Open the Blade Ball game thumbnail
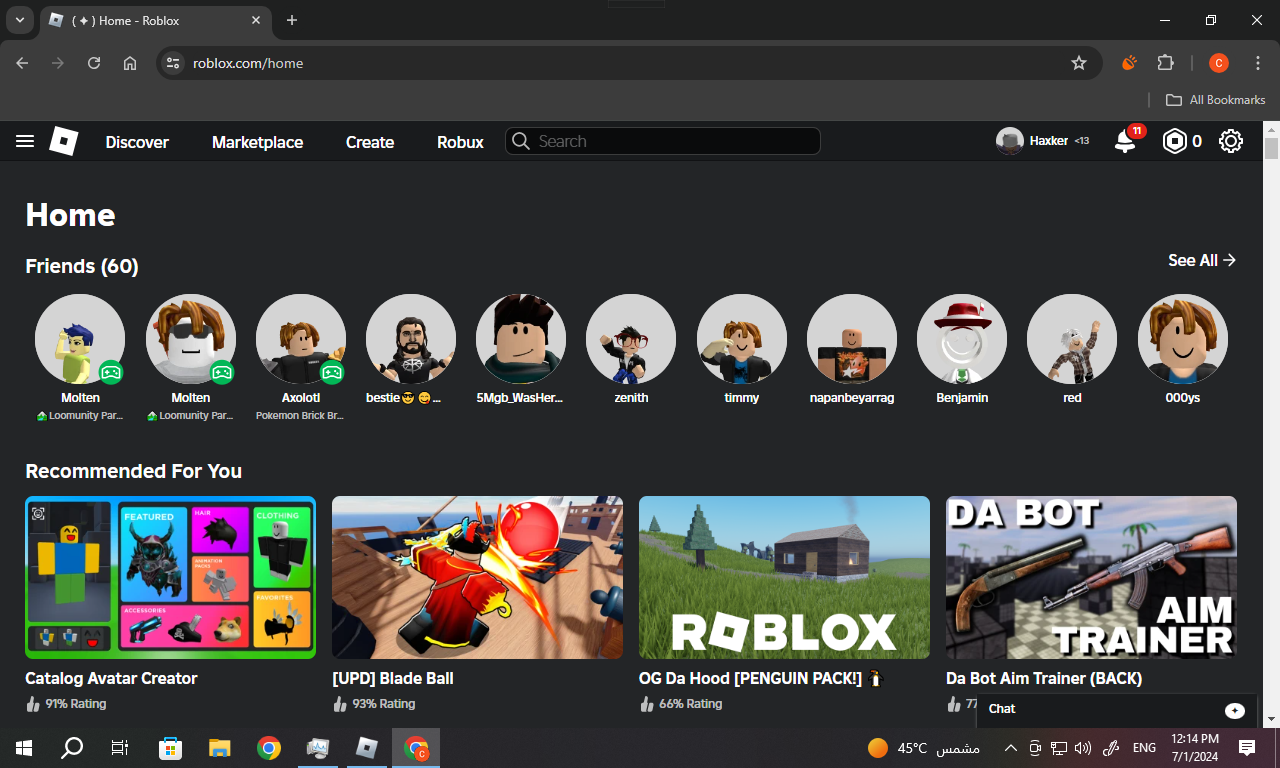1280x768 pixels. point(477,578)
